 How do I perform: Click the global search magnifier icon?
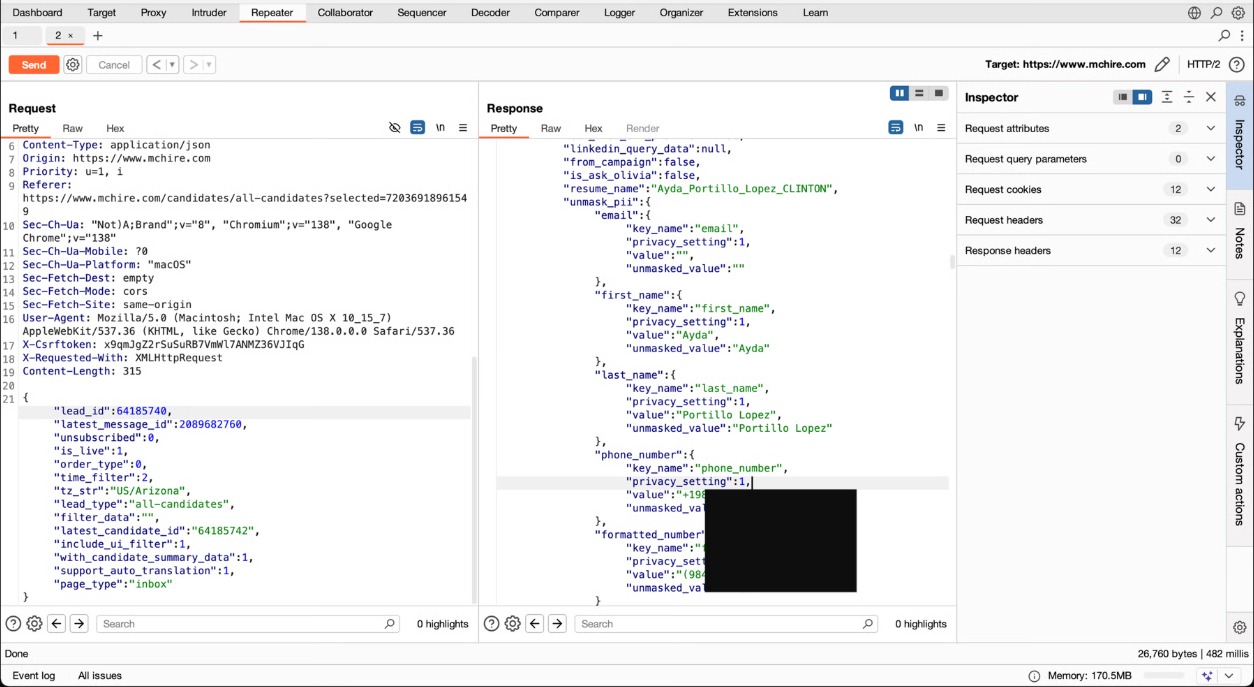tap(1216, 13)
